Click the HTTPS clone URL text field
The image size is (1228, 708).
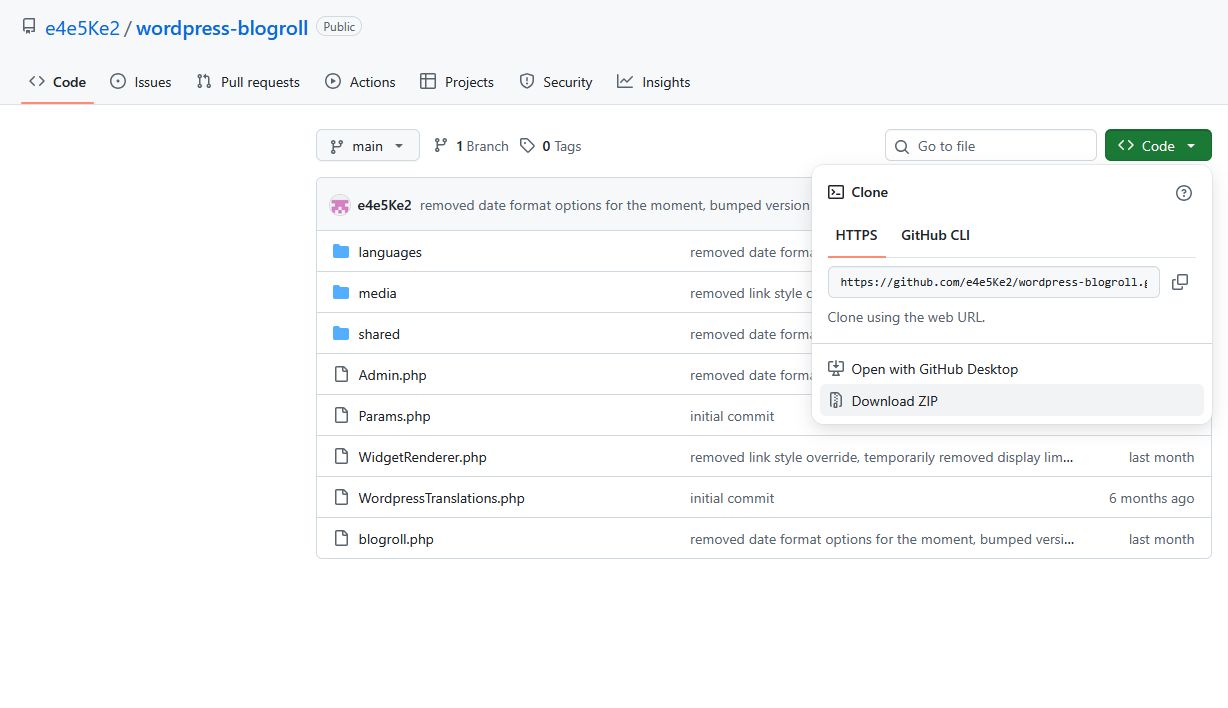[994, 282]
